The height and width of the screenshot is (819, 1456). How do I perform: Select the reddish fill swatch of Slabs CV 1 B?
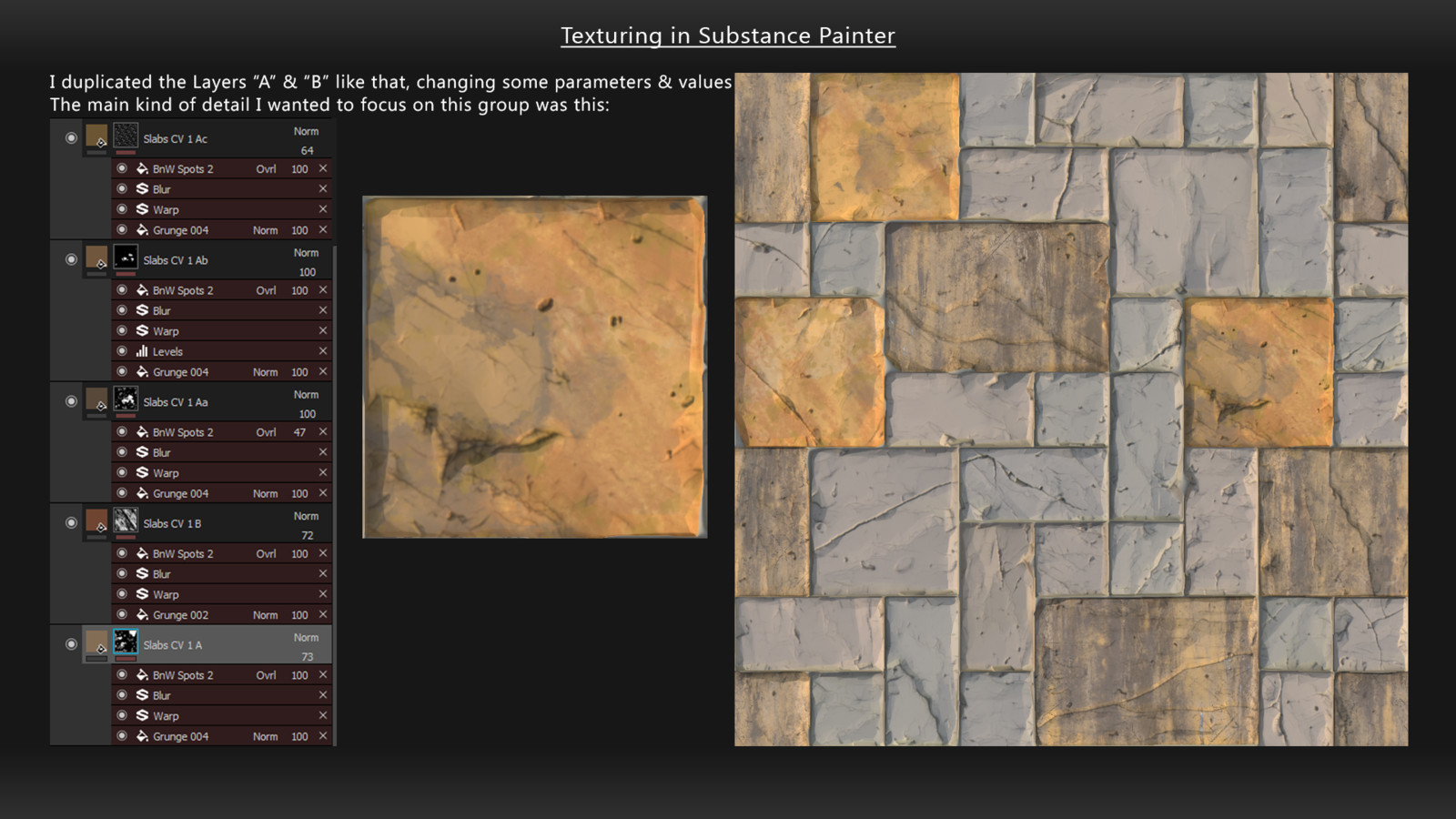click(96, 521)
